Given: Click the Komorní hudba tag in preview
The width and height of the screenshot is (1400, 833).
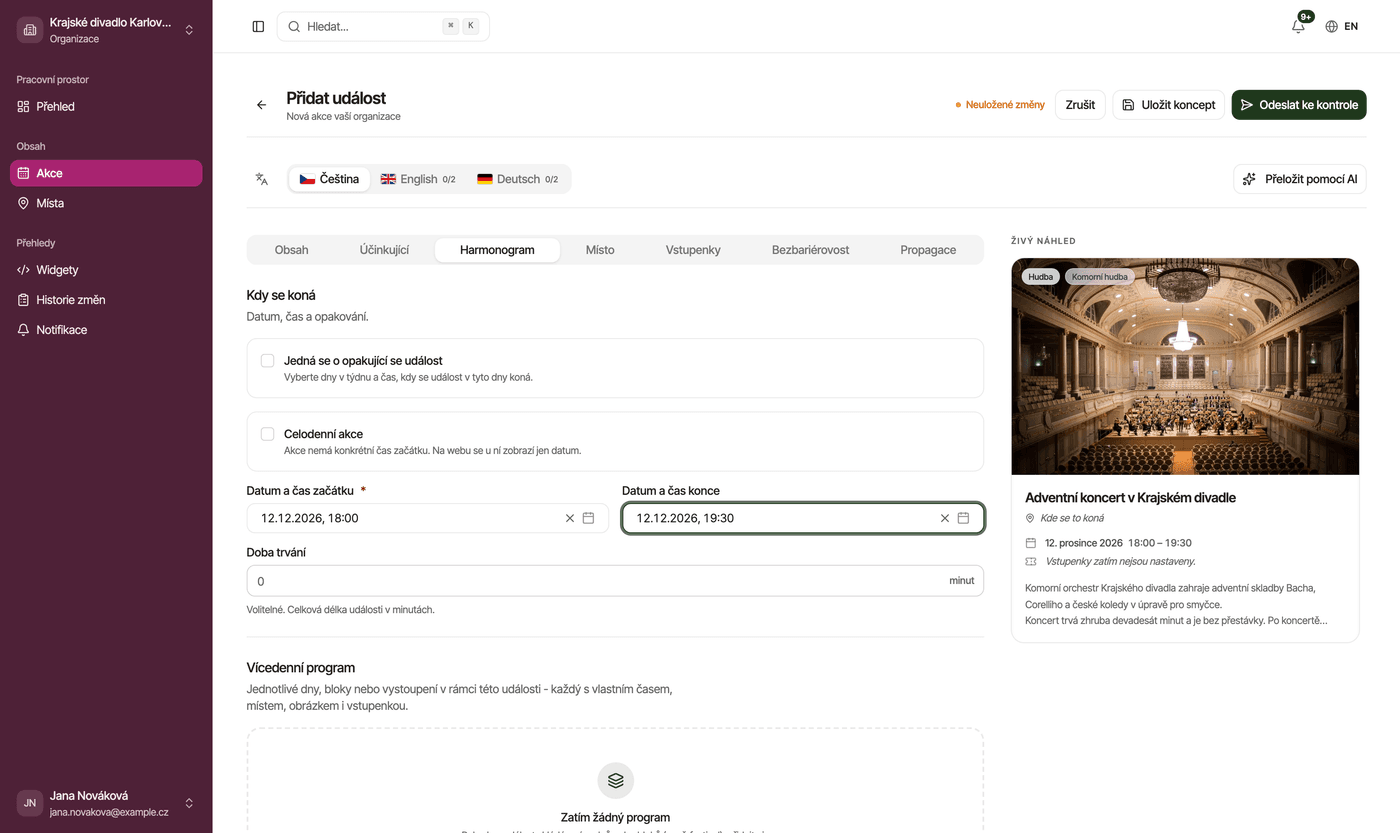Looking at the screenshot, I should (x=1100, y=277).
